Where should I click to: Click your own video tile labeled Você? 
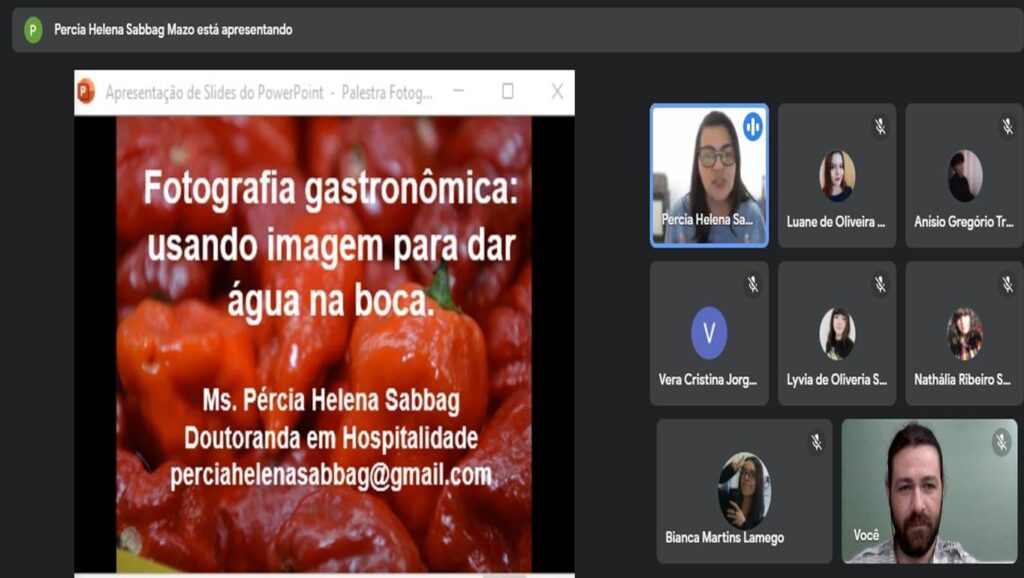(929, 491)
